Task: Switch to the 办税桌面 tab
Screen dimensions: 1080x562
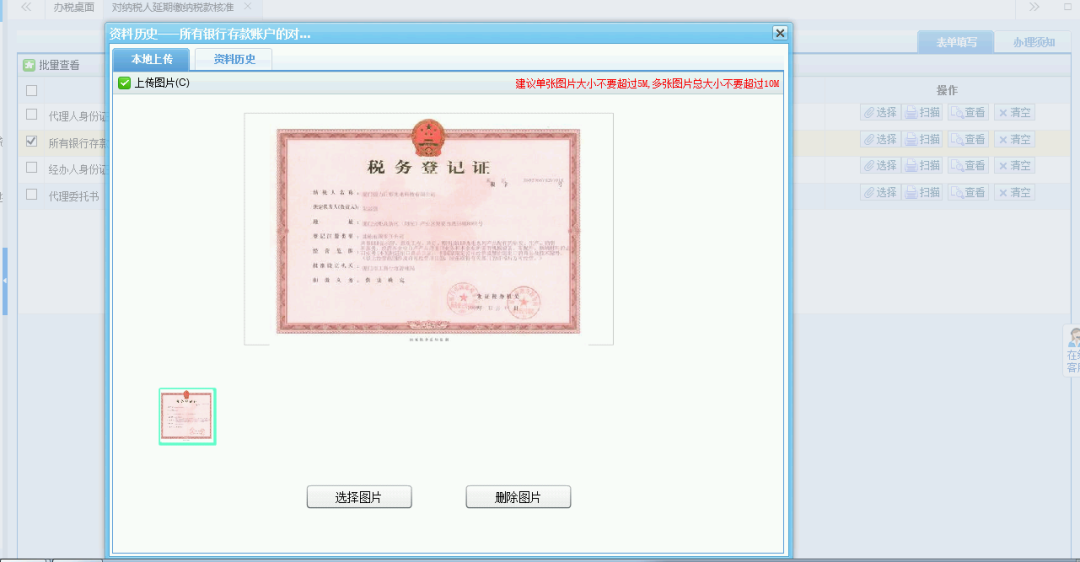Action: pos(74,8)
